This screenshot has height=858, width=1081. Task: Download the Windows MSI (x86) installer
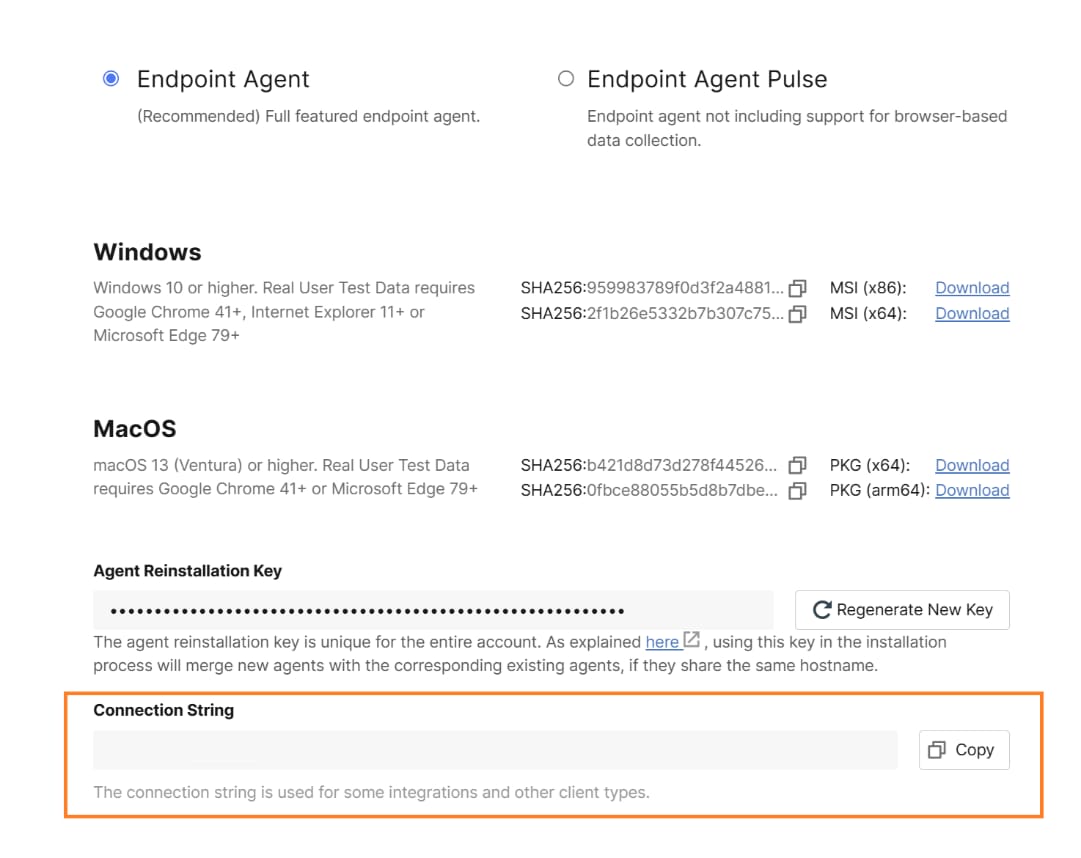(972, 288)
